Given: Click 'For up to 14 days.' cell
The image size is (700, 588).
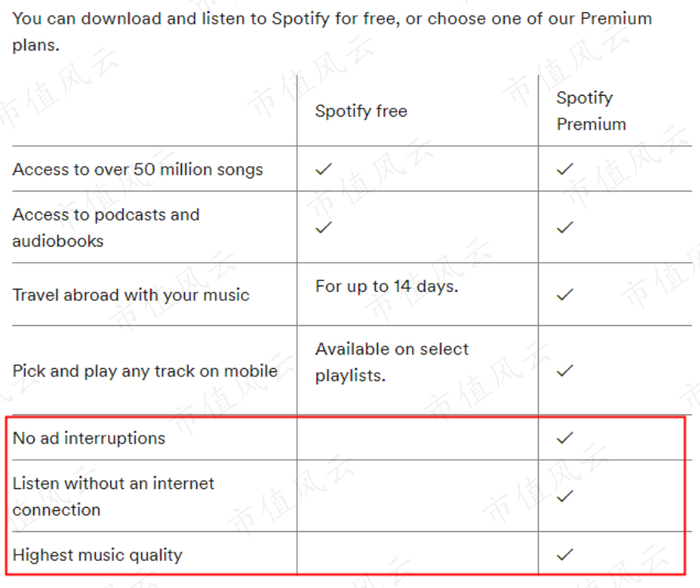Looking at the screenshot, I should click(x=386, y=286).
